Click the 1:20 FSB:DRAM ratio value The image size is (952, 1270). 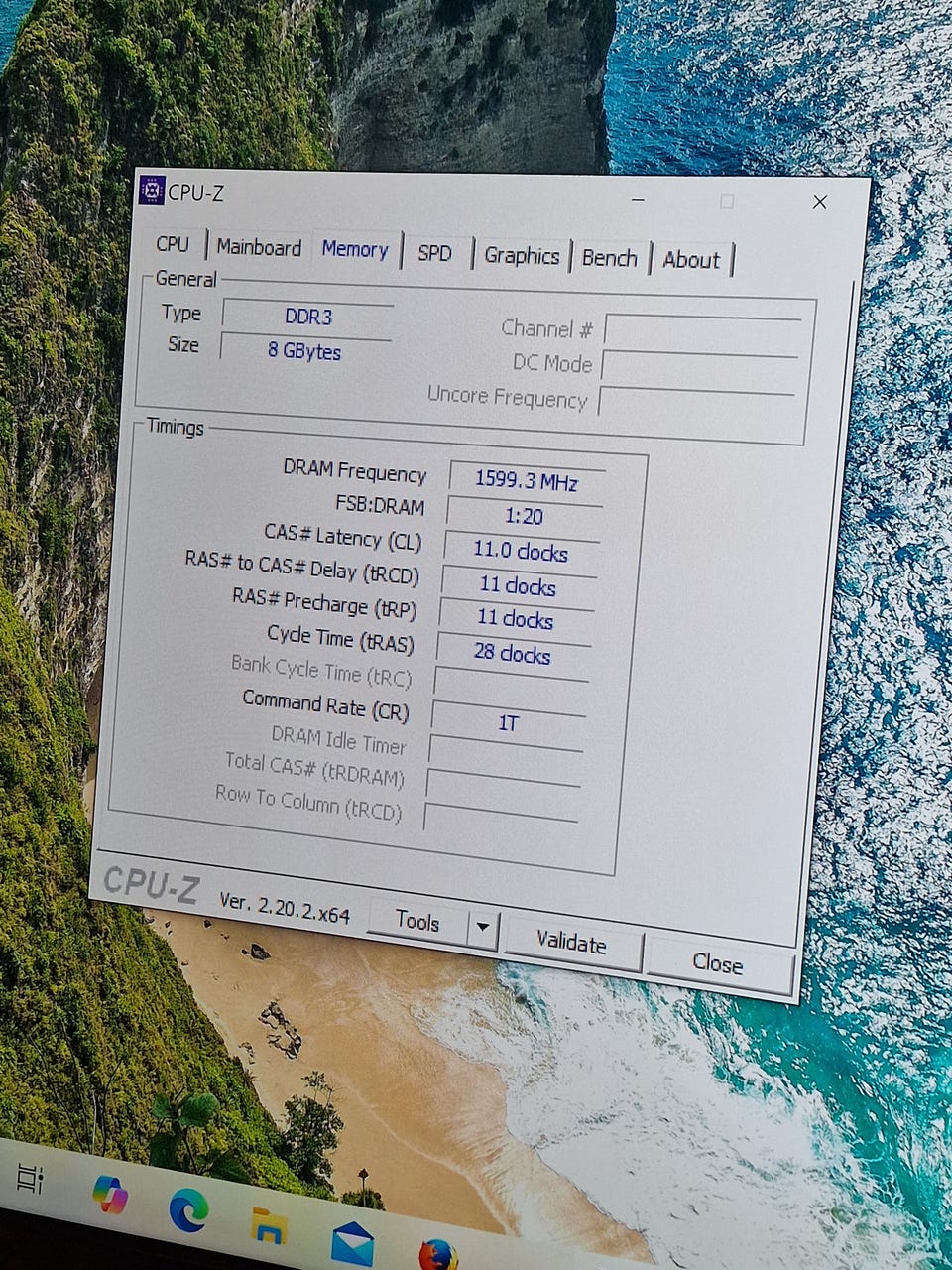[x=524, y=516]
